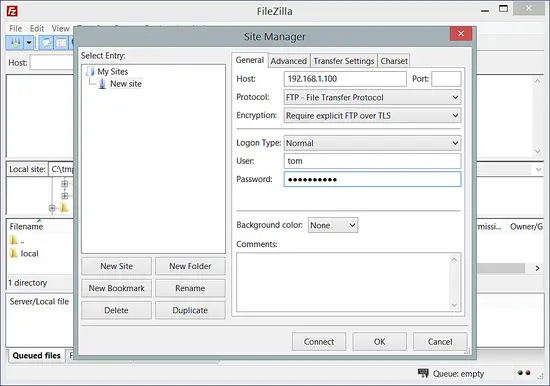Viewport: 550px width, 386px height.
Task: Open the File menu
Action: (15, 28)
